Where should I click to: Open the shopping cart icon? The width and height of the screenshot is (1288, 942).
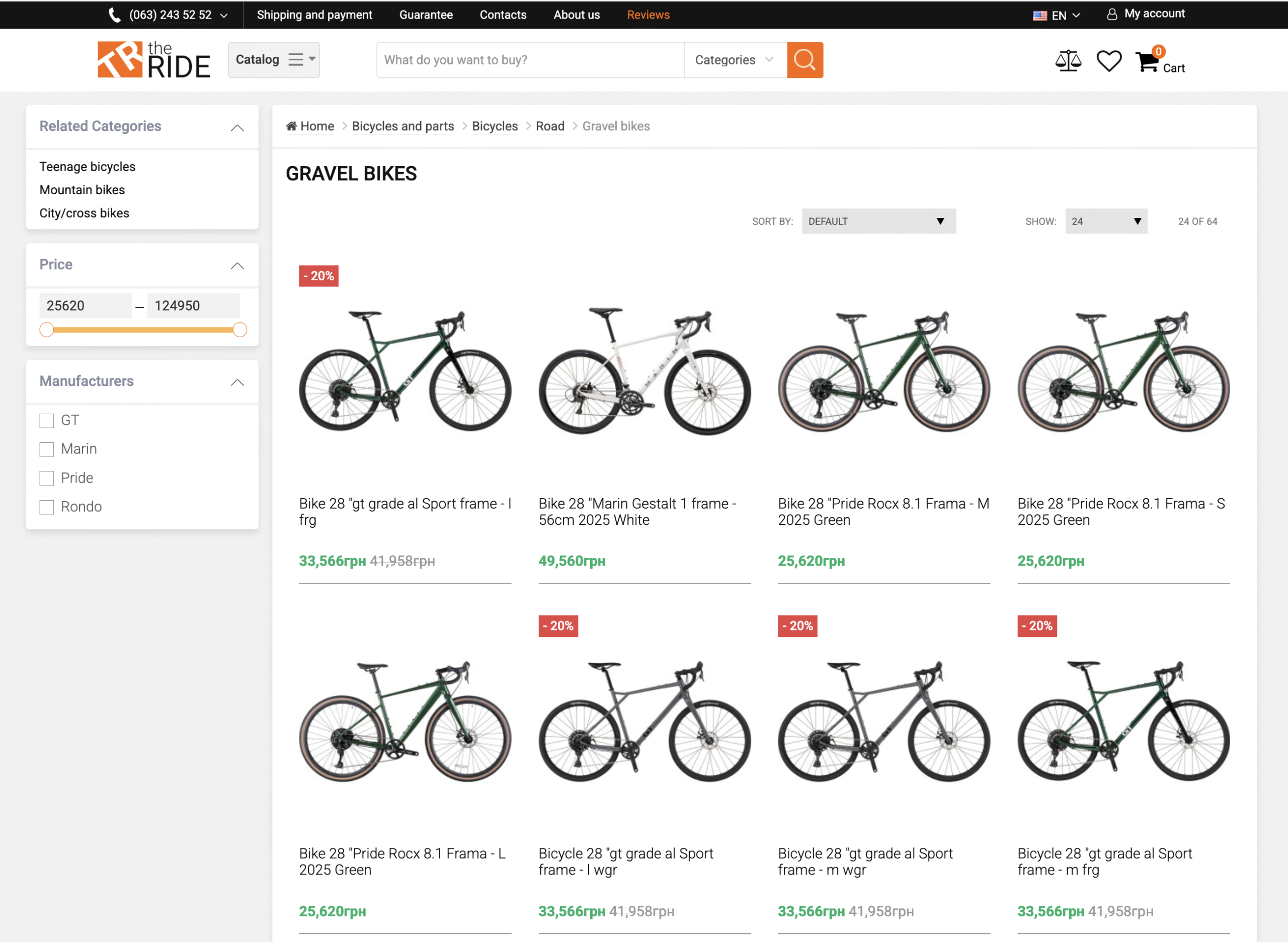point(1147,61)
